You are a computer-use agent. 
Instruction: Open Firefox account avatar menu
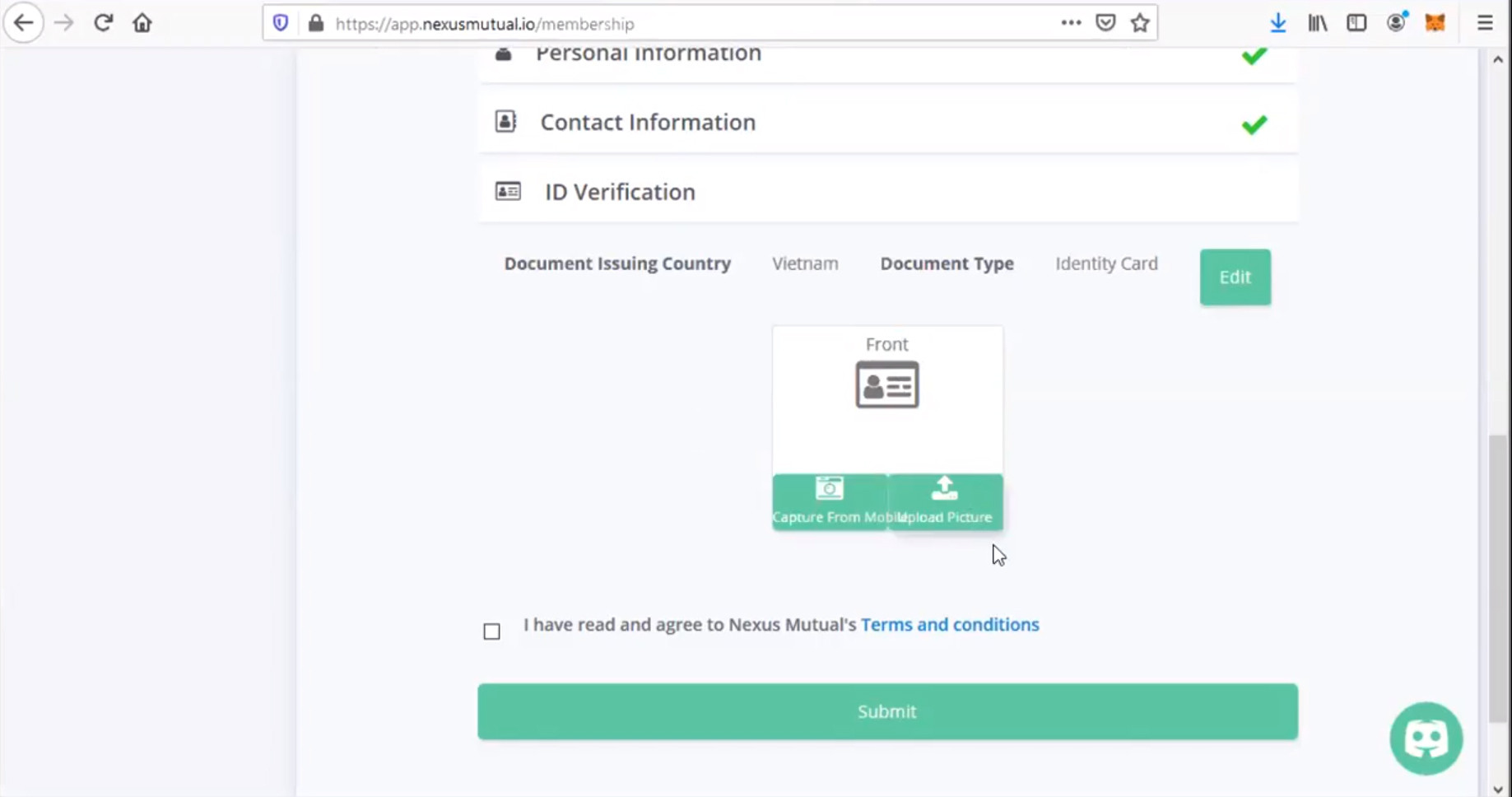click(x=1396, y=23)
